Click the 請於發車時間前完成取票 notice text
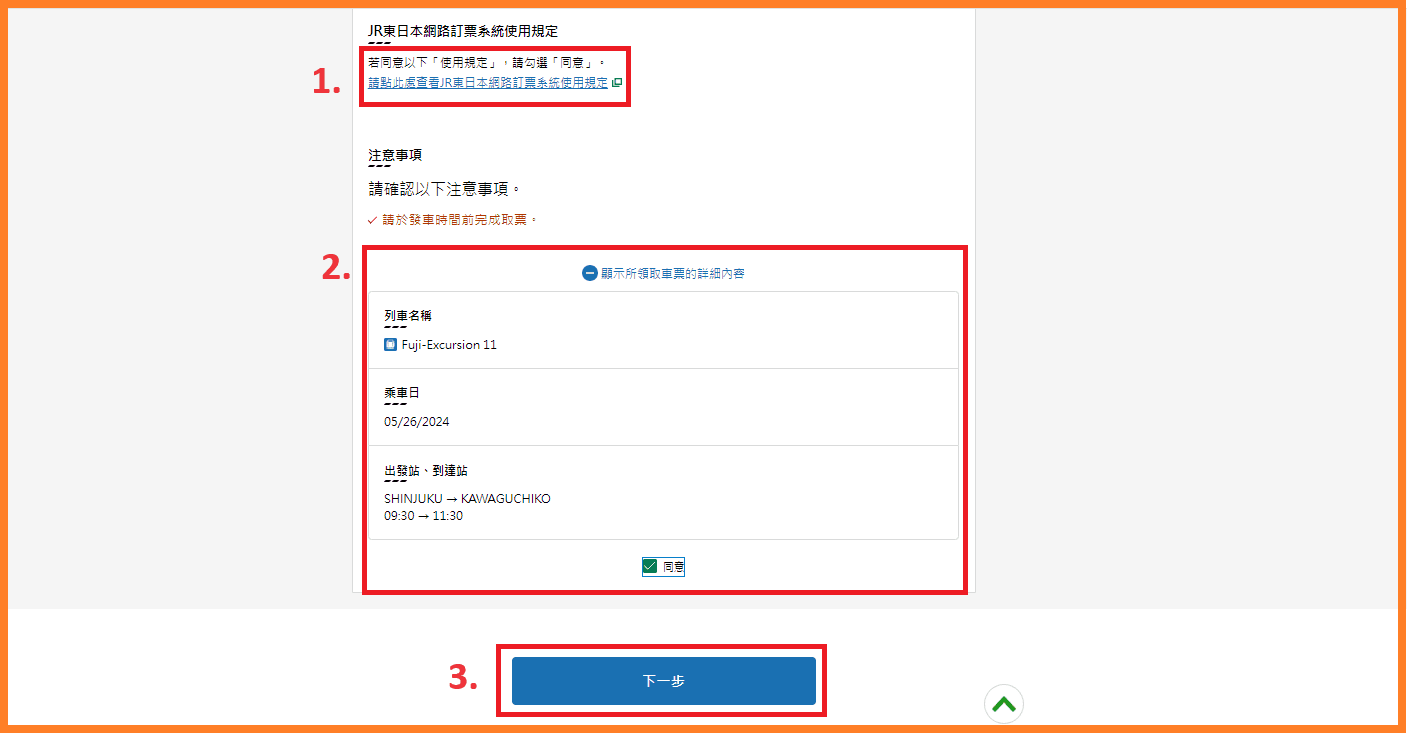Viewport: 1407px width, 734px height. point(460,220)
